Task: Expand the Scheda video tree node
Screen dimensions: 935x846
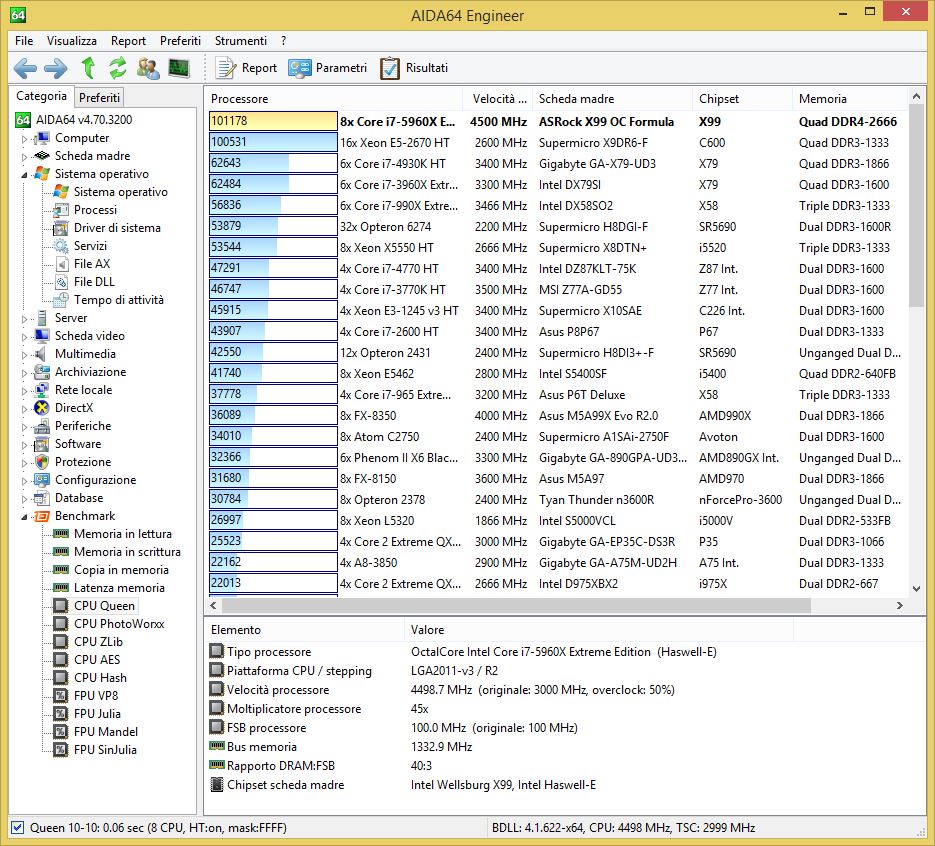Action: coord(25,336)
